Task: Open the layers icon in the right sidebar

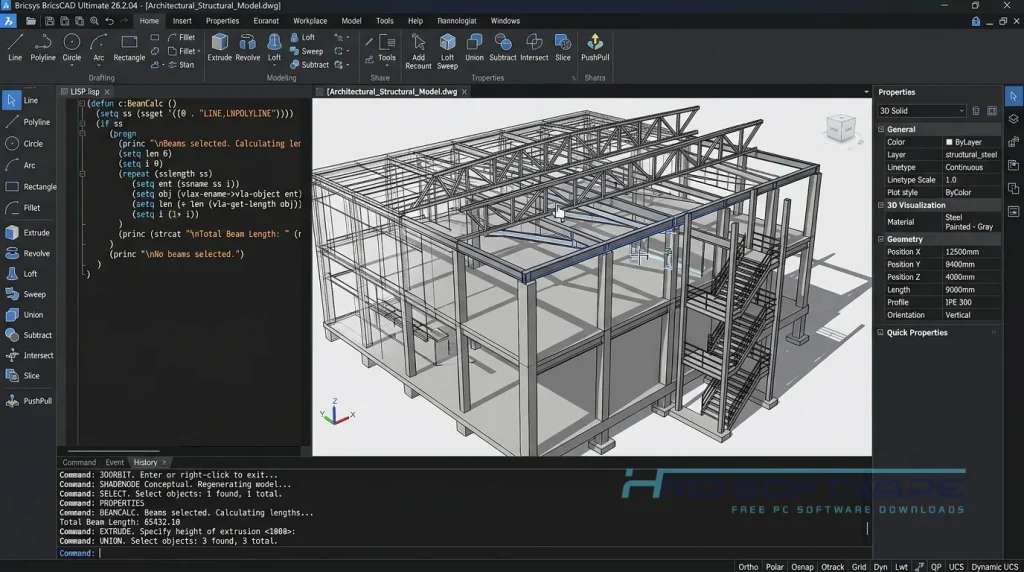Action: click(1014, 119)
